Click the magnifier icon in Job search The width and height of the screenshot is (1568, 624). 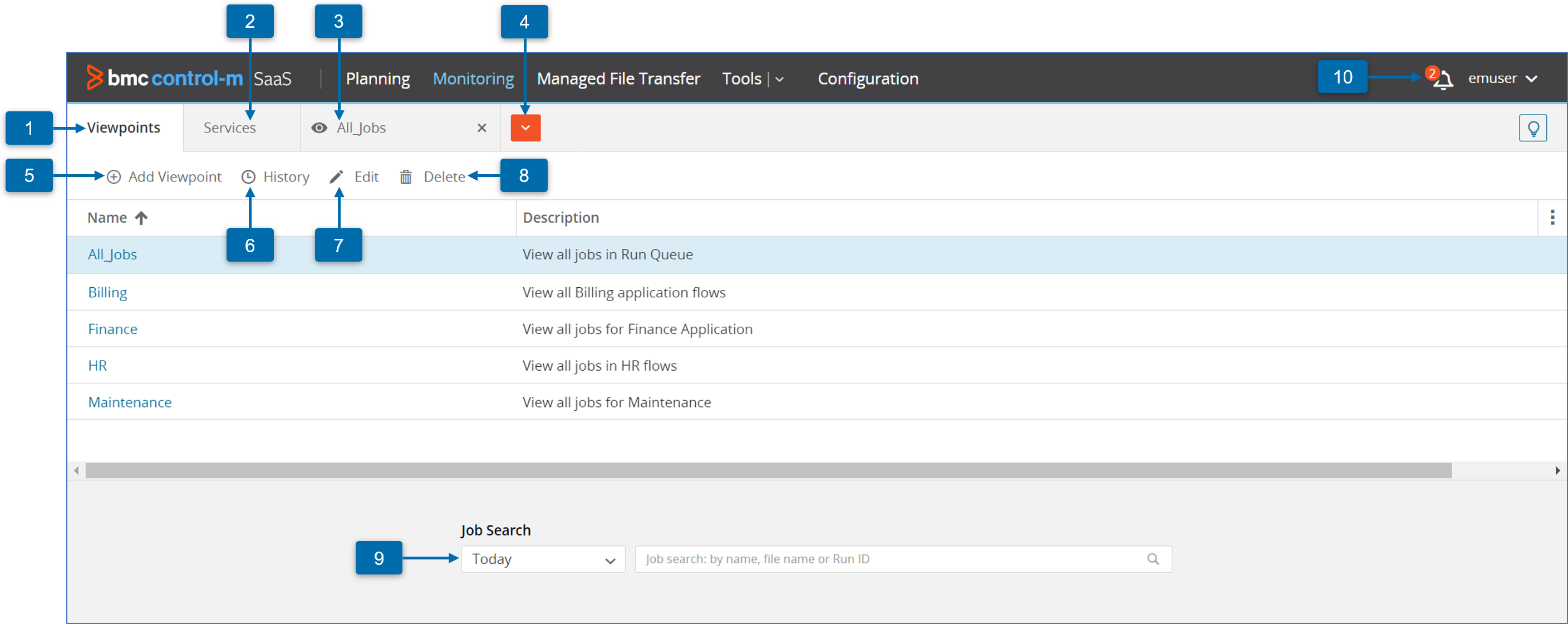1152,558
